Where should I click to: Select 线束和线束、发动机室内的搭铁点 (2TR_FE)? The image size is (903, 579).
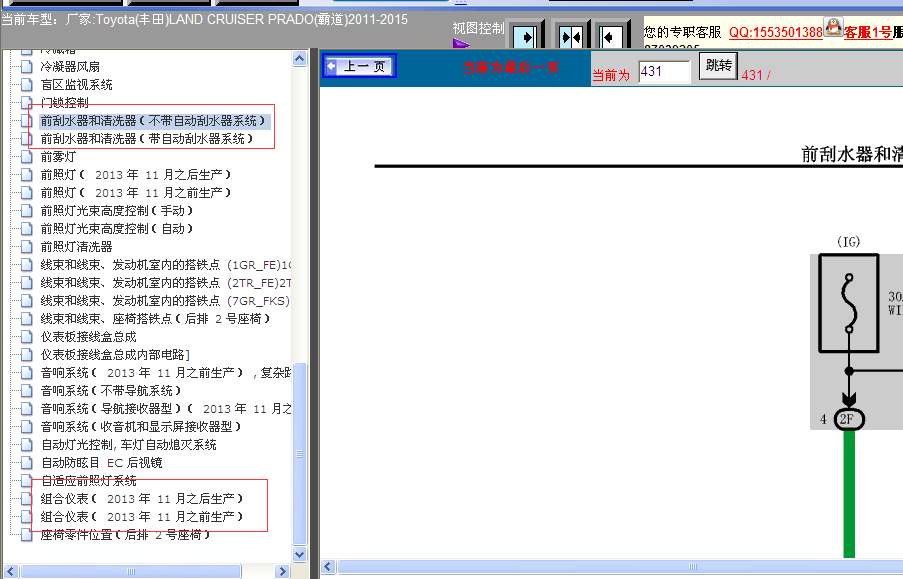(x=165, y=283)
